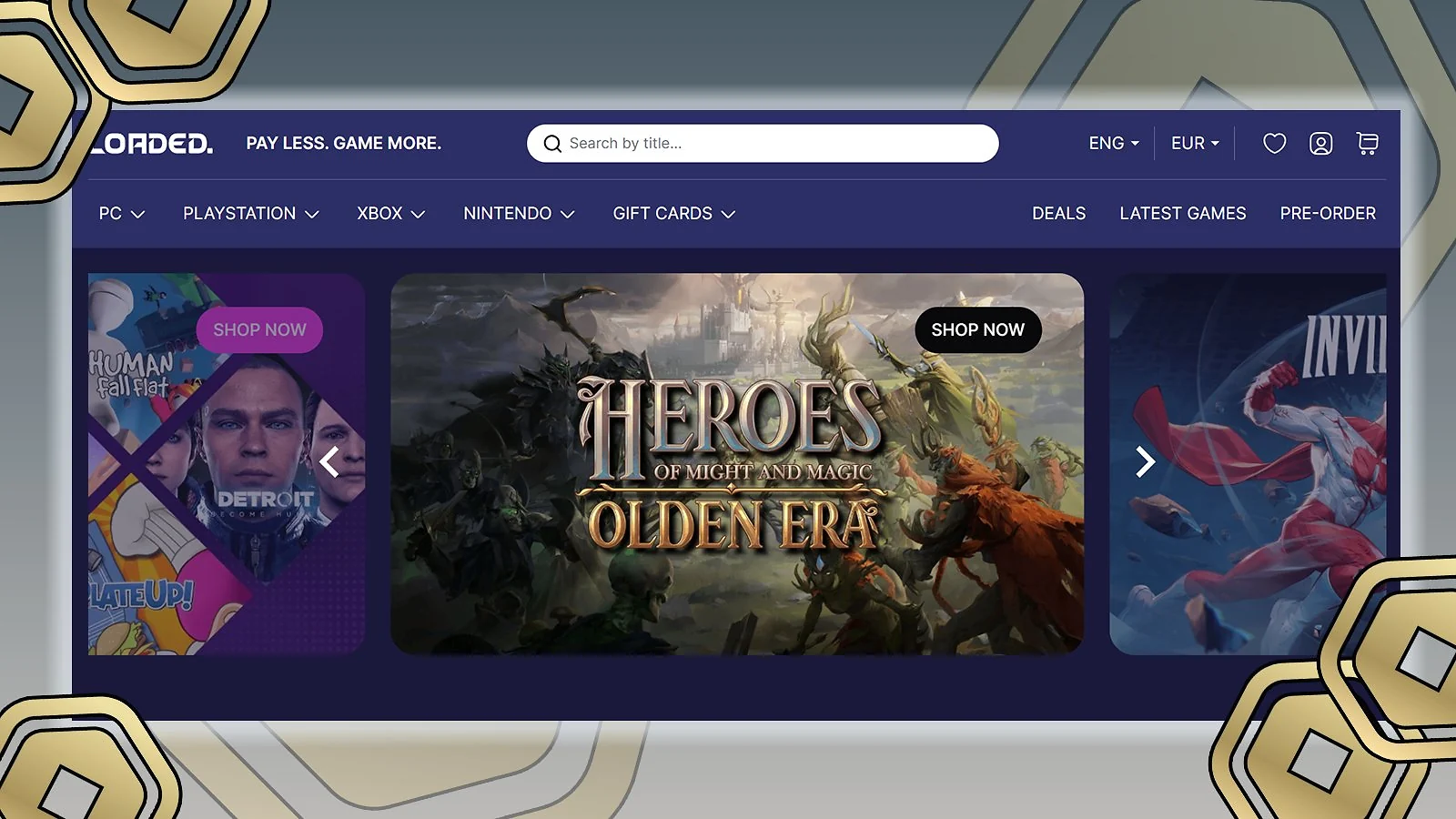Open the wishlist heart icon
The width and height of the screenshot is (1456, 819).
[1274, 144]
